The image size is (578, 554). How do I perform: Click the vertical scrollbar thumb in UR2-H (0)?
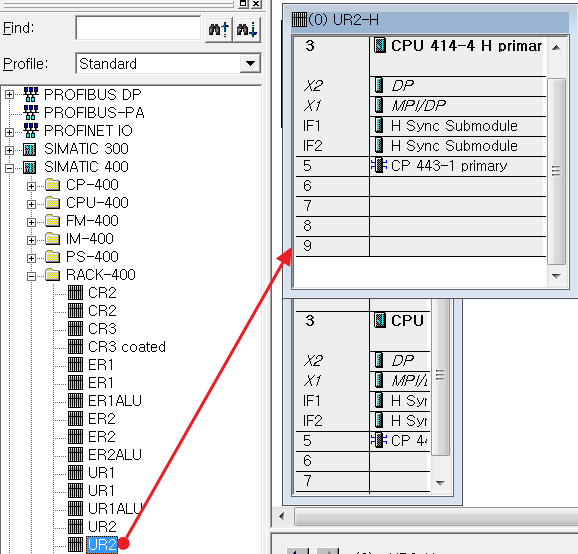[556, 171]
